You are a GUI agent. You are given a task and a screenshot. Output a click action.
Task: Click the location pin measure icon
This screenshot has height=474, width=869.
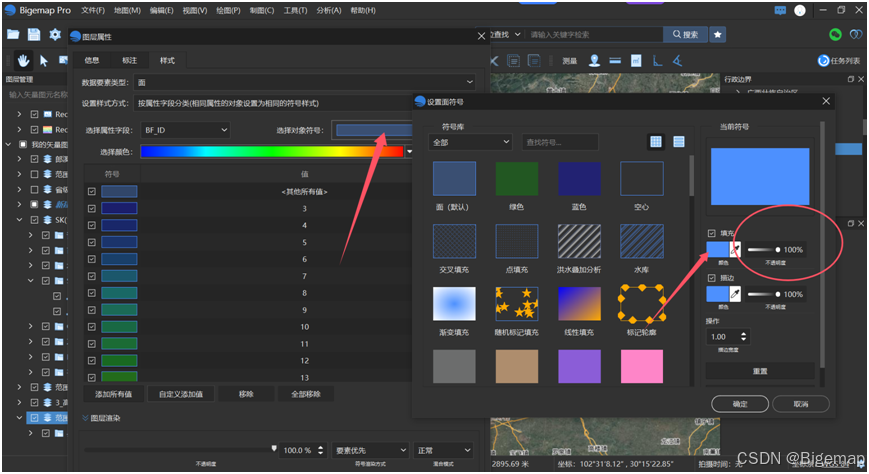pyautogui.click(x=595, y=60)
